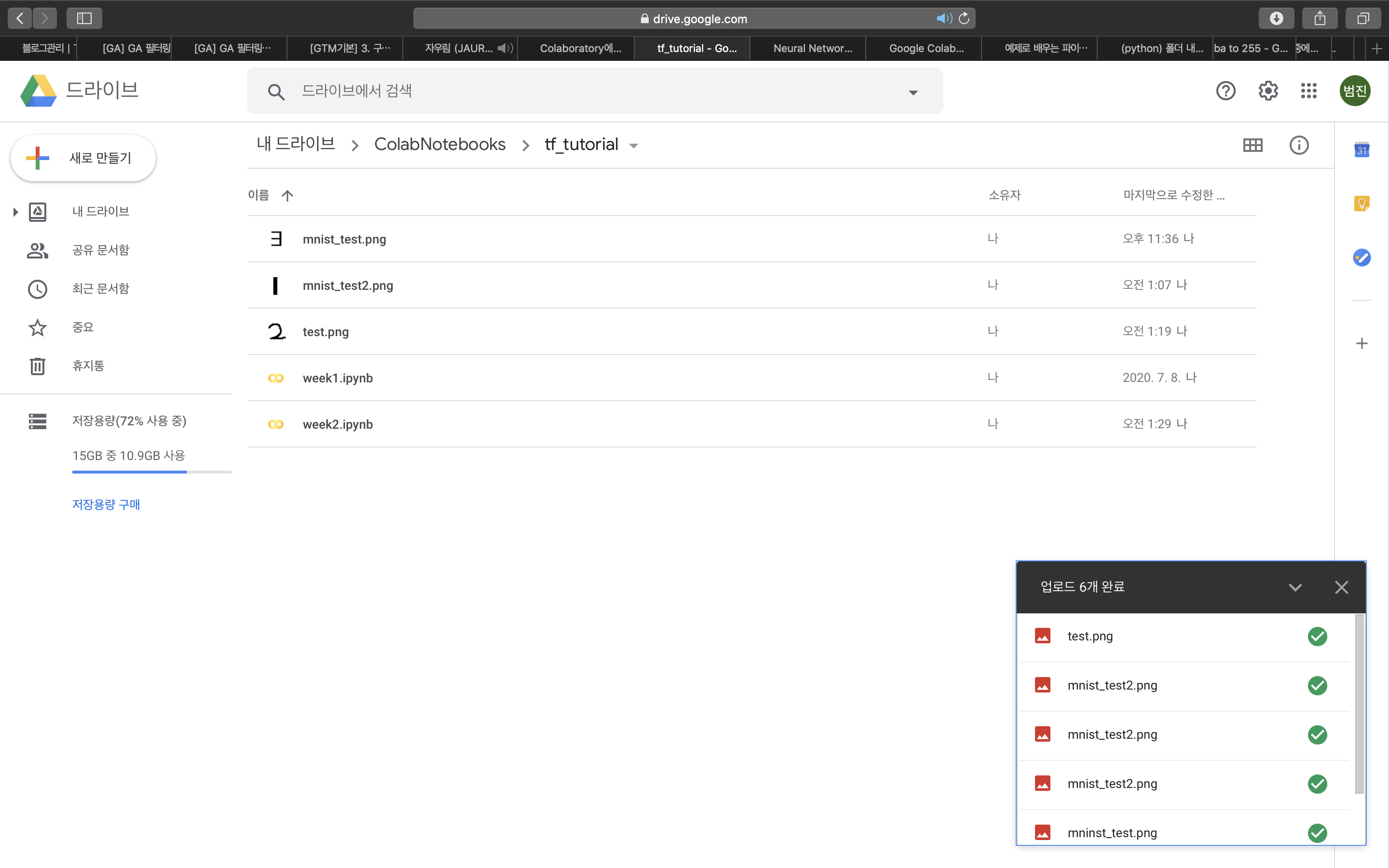Expand search options dropdown arrow
The width and height of the screenshot is (1389, 868).
click(913, 93)
